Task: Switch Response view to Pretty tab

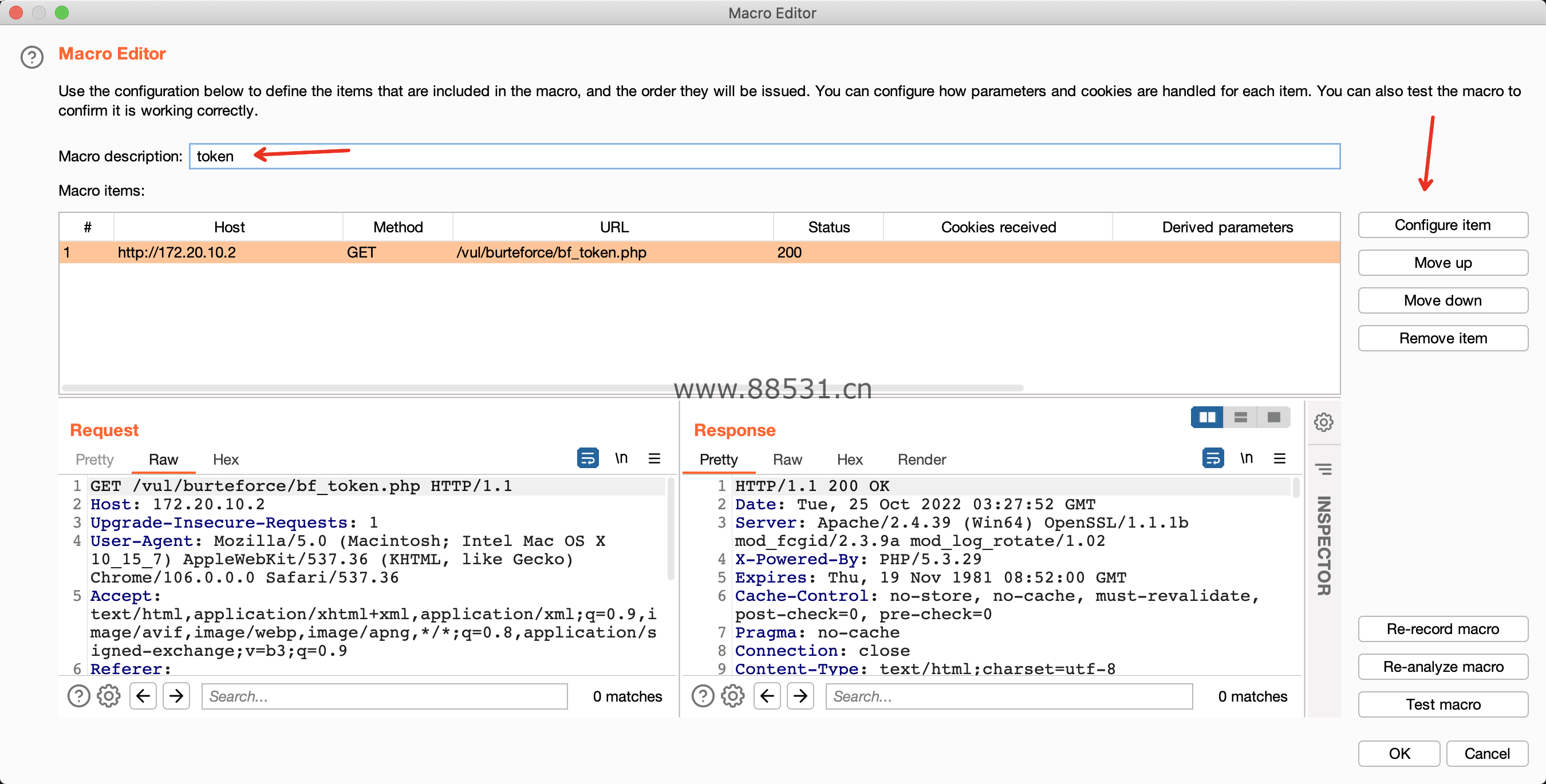Action: coord(719,460)
